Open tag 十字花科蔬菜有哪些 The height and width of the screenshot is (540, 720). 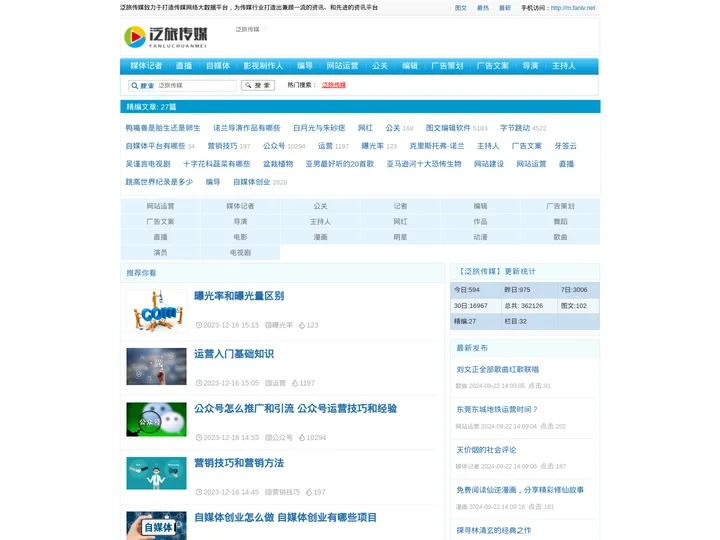[x=216, y=163]
